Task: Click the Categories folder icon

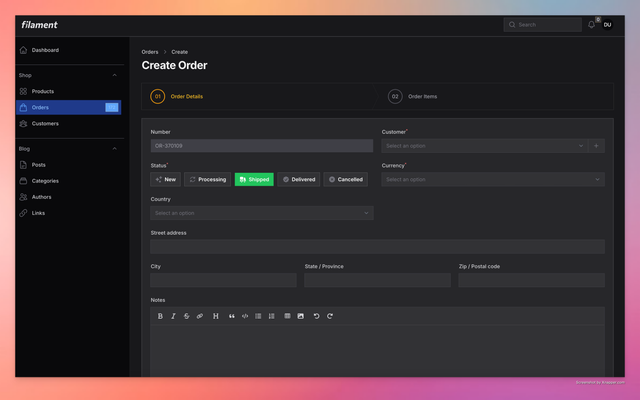Action: 23,181
